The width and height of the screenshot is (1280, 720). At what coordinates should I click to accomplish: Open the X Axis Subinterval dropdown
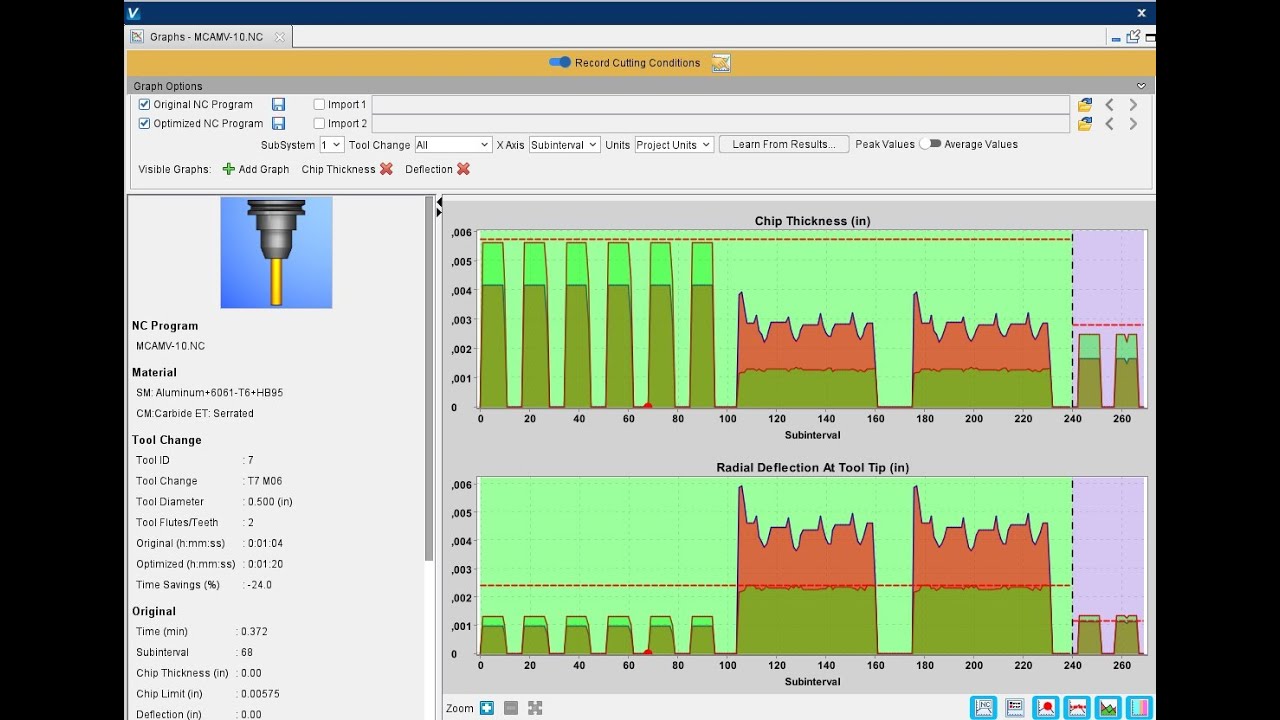pyautogui.click(x=564, y=145)
